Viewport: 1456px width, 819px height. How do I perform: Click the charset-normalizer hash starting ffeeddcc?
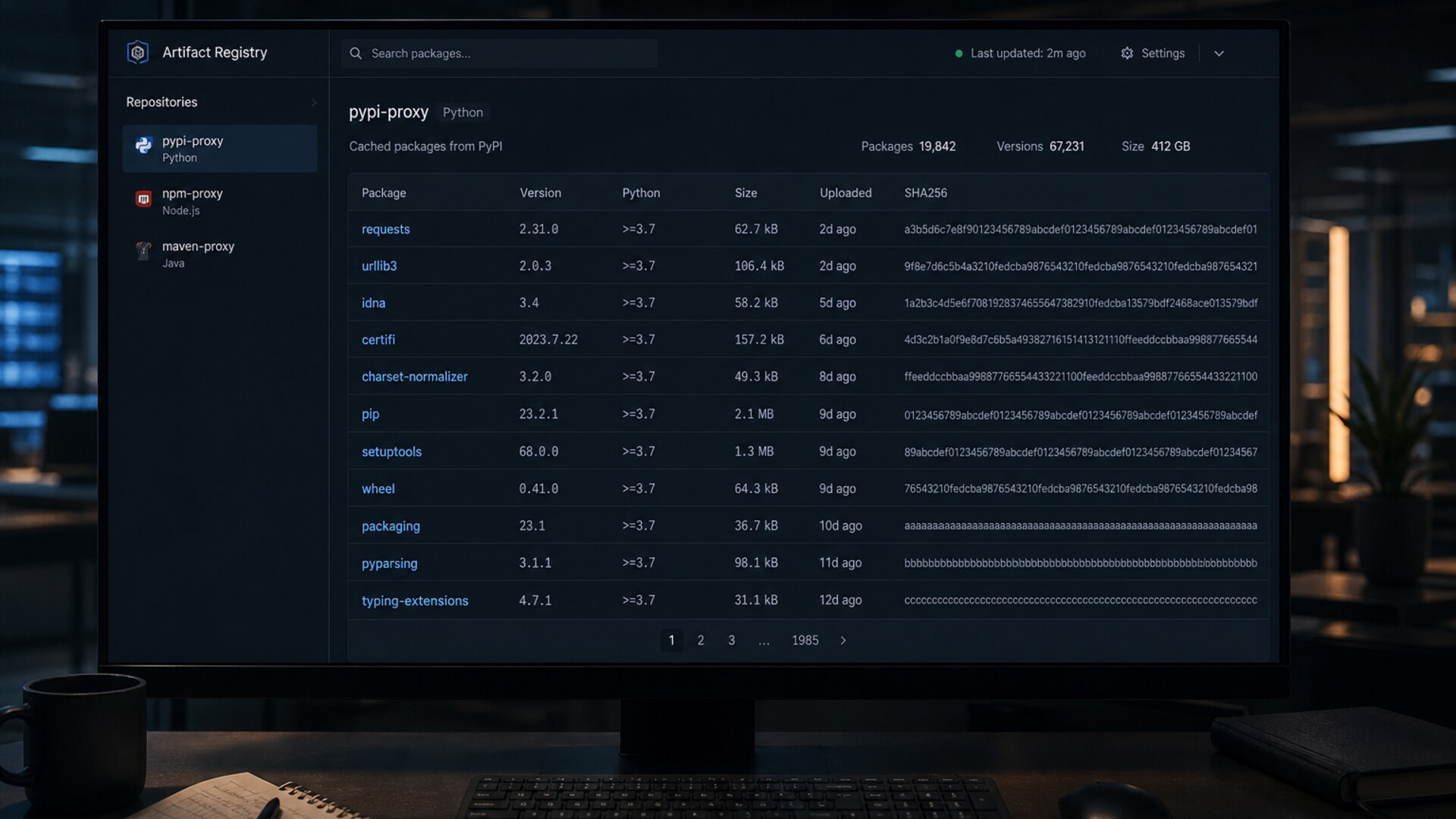(1081, 376)
